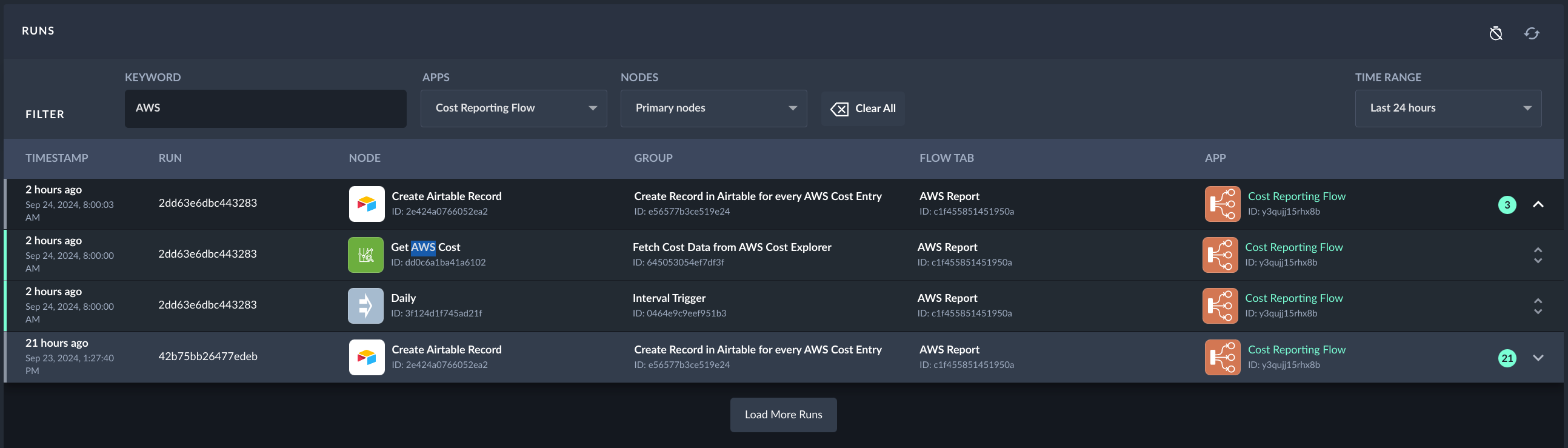Click the Get AWS Cost node name

coord(425,247)
